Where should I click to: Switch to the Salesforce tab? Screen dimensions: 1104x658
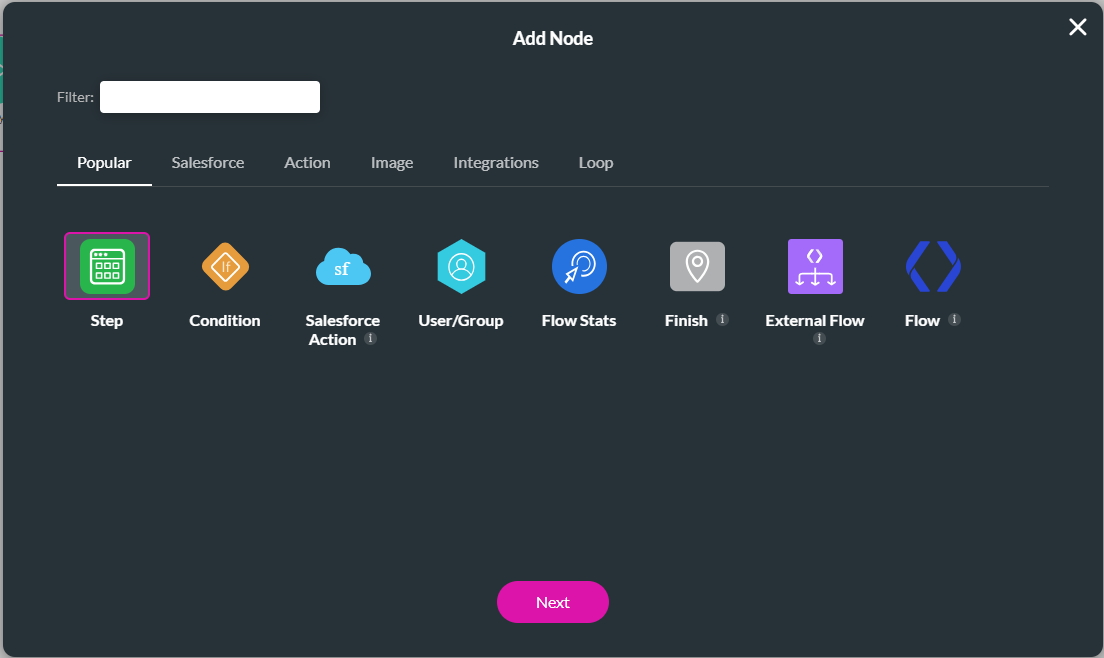[207, 162]
